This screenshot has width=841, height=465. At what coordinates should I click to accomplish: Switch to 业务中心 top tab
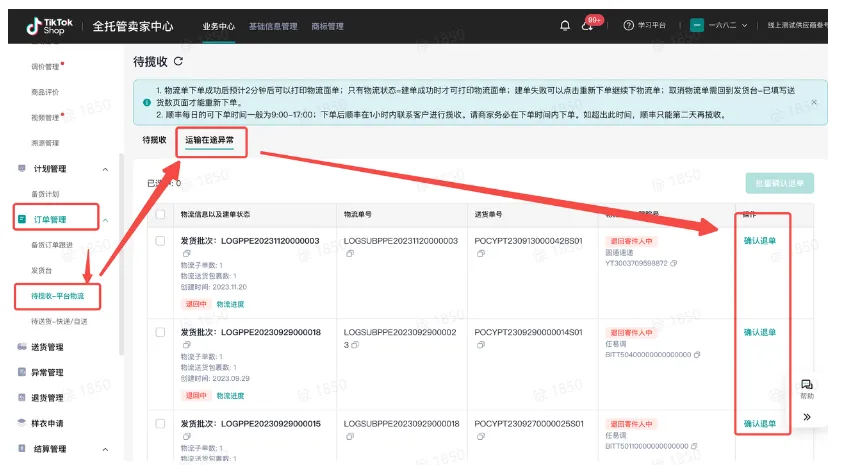coord(218,26)
